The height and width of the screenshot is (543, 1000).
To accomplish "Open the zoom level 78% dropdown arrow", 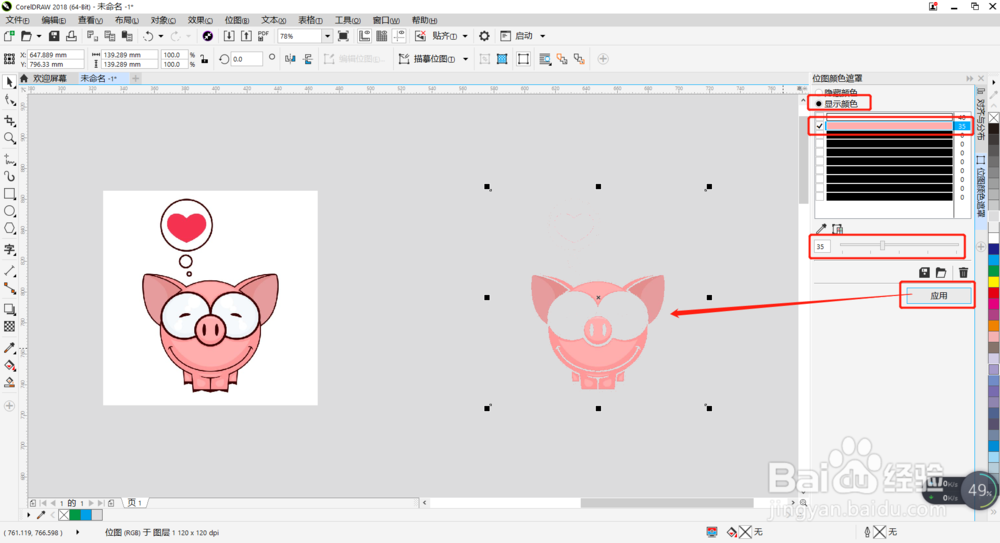I will point(327,36).
